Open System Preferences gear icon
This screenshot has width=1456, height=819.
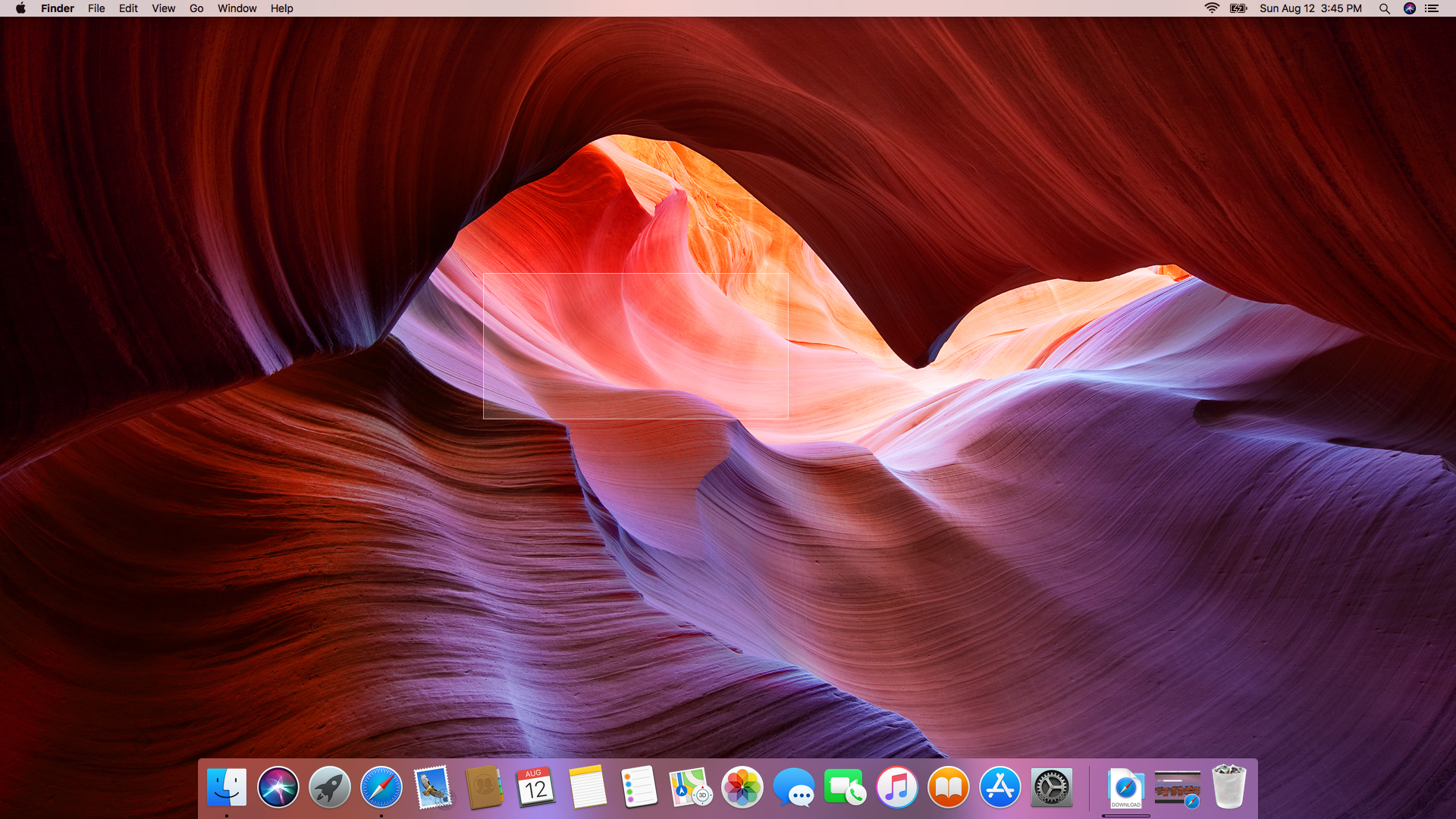[x=1051, y=787]
